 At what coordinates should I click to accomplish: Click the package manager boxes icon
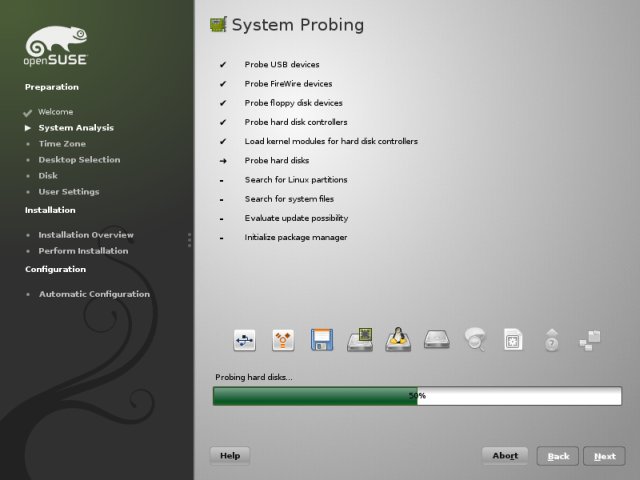point(590,340)
